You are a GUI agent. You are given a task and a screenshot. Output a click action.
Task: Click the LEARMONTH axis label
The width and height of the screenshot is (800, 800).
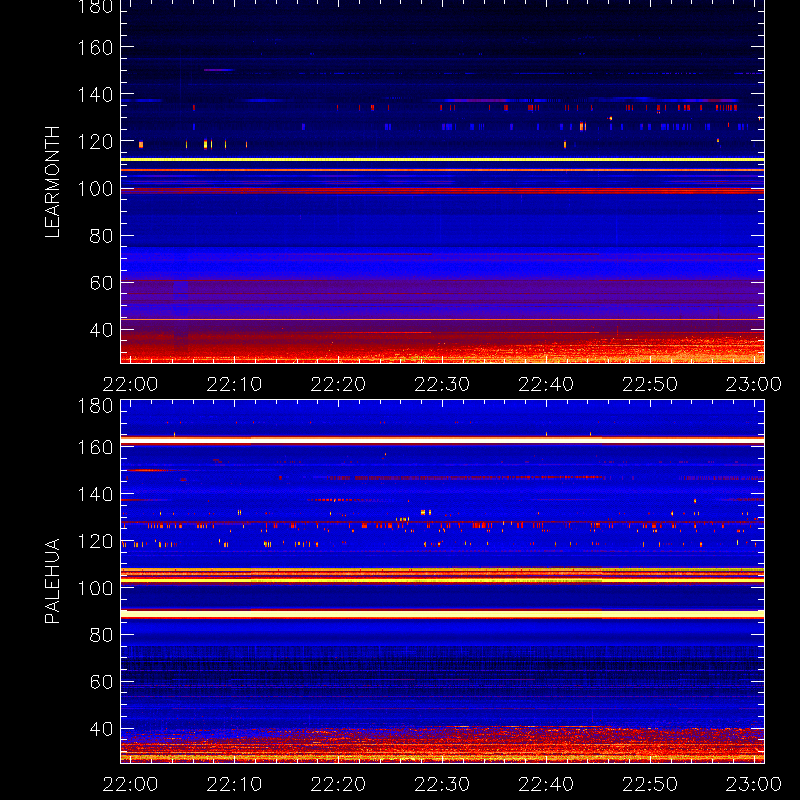[x=53, y=182]
